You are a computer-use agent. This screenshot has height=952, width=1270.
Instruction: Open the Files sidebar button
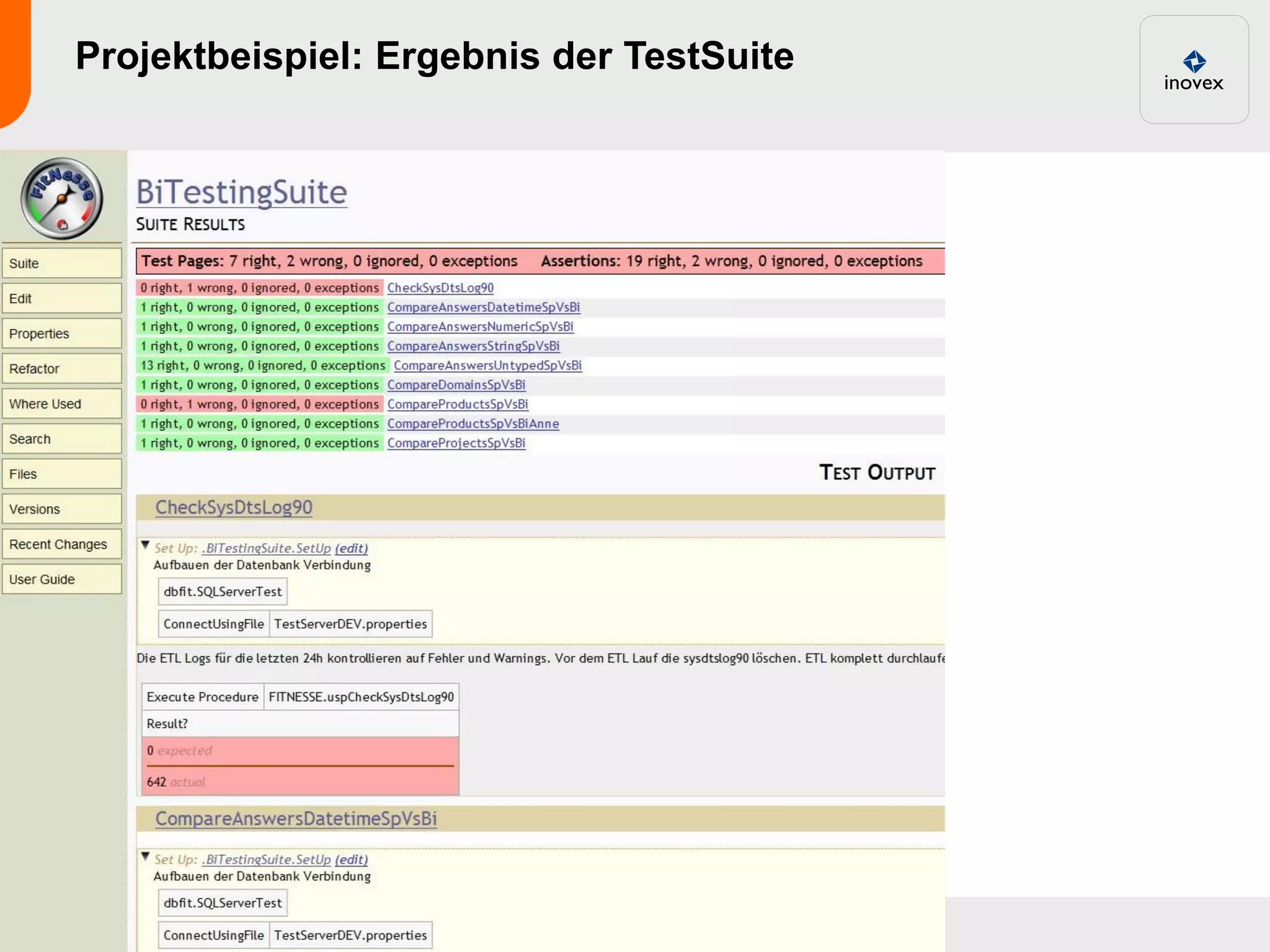(61, 474)
